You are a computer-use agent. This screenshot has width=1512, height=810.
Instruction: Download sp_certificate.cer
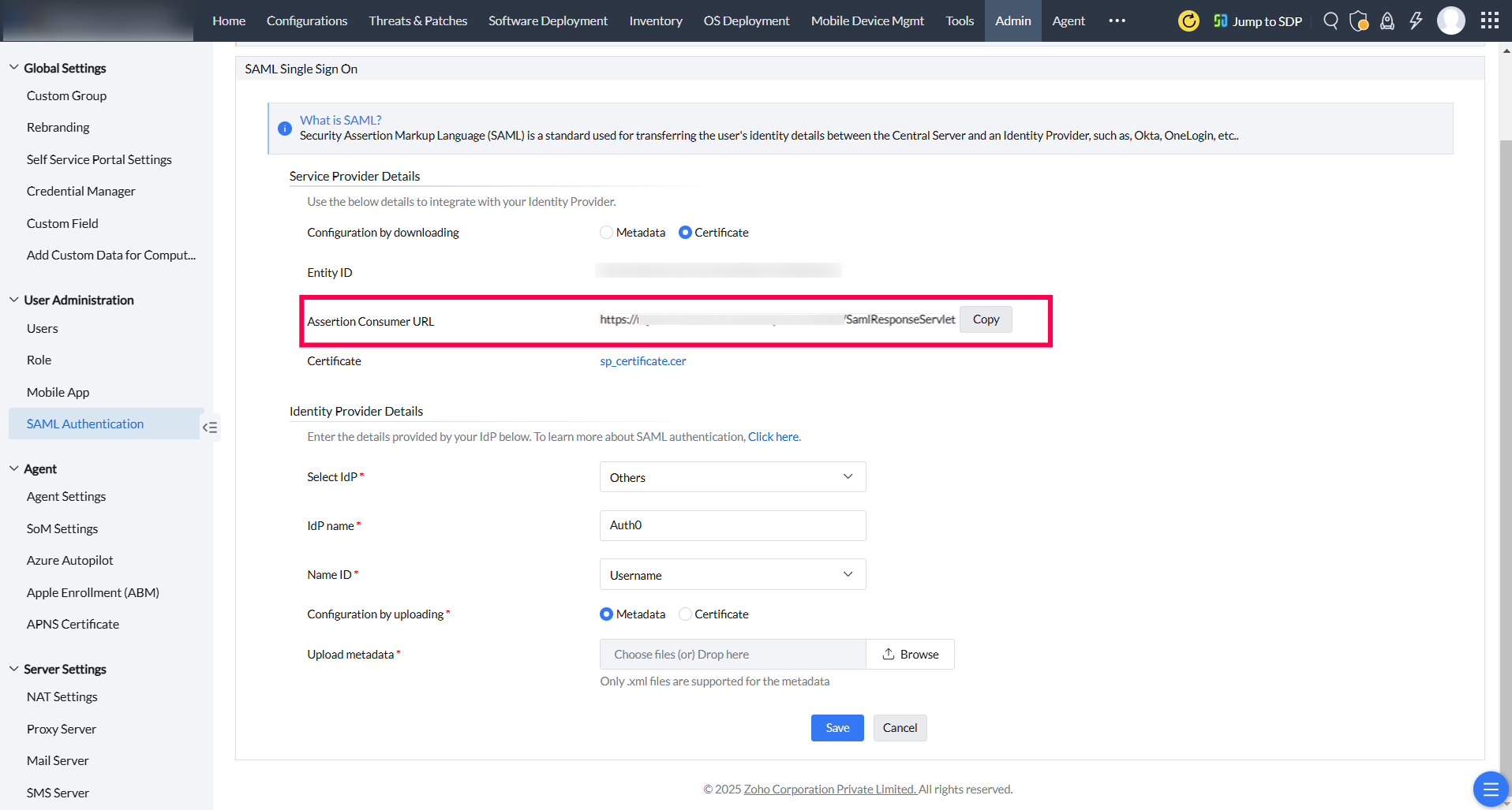(643, 361)
